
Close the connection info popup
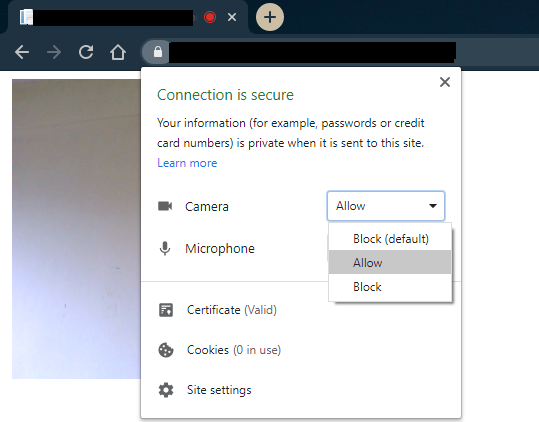(445, 82)
